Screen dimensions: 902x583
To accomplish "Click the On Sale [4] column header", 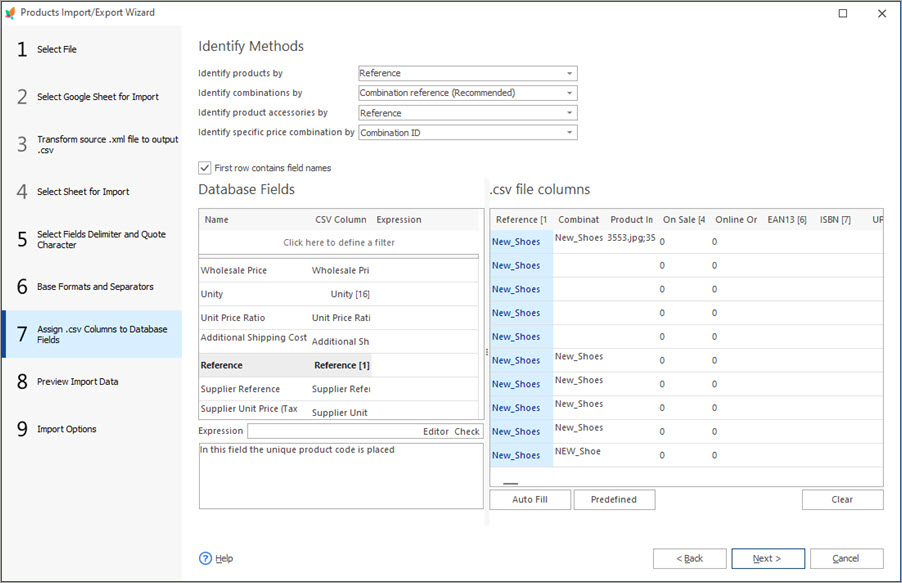I will [x=684, y=219].
